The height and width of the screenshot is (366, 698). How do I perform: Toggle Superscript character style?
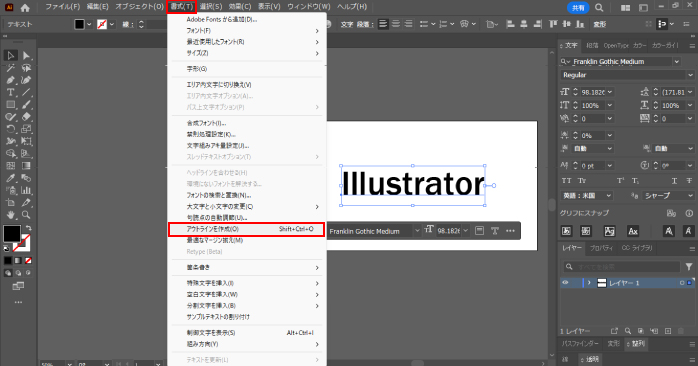(x=620, y=181)
